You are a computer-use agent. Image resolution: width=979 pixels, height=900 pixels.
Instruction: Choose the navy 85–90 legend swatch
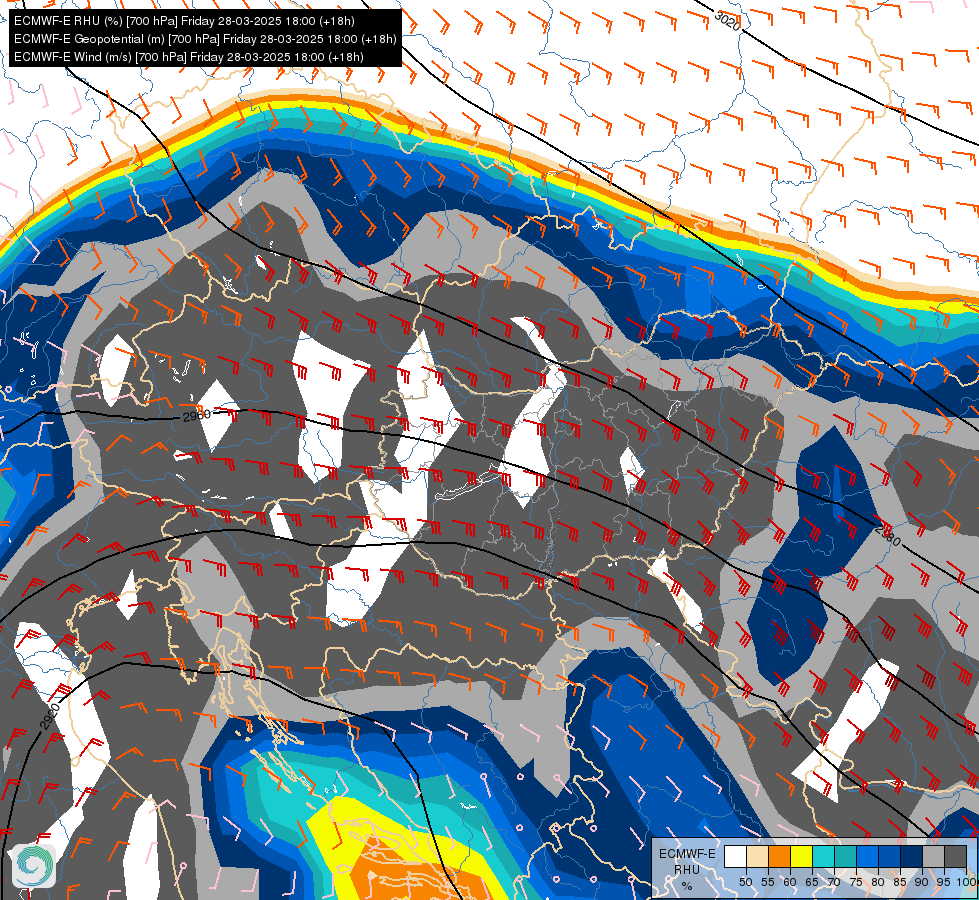point(912,857)
